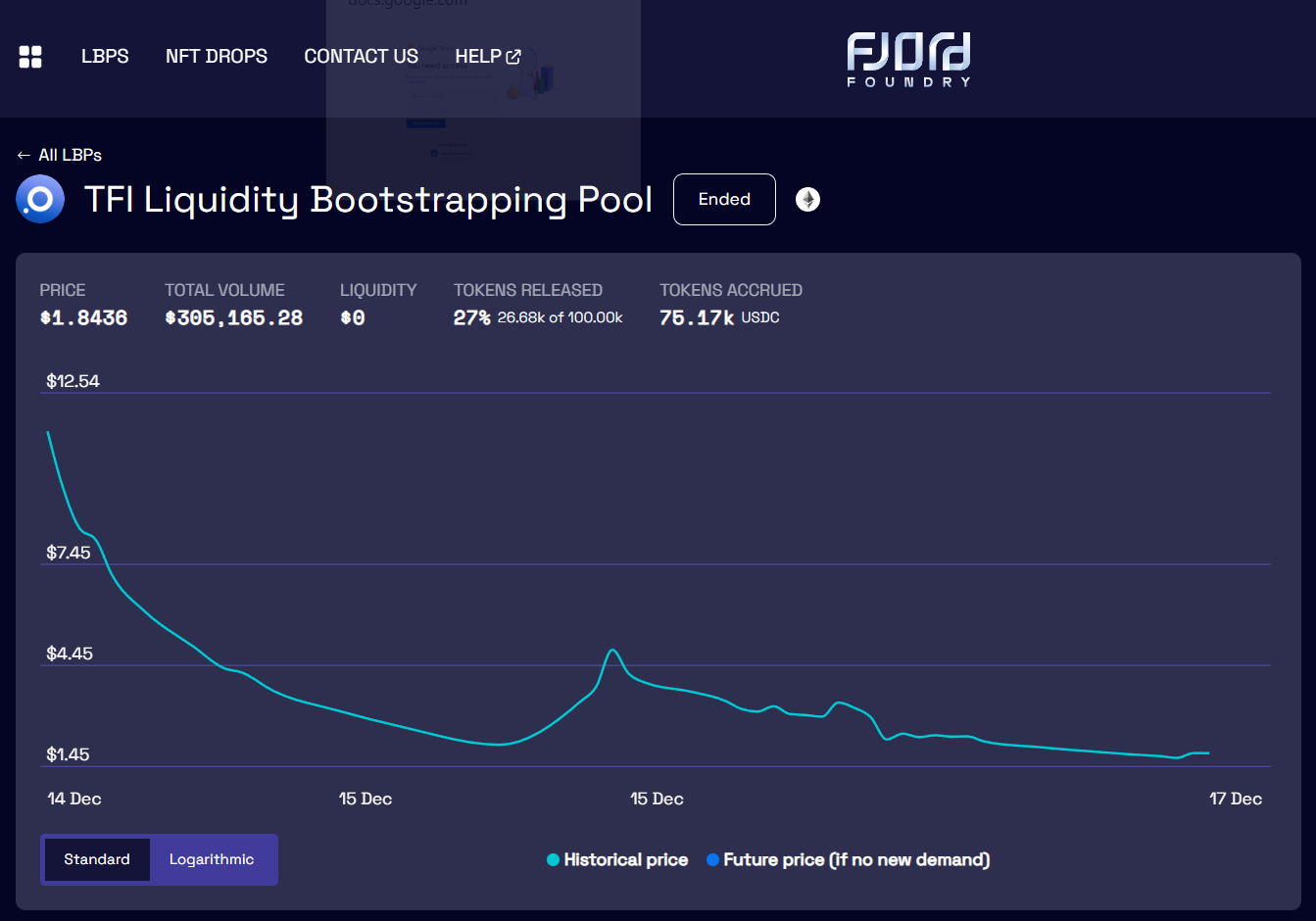Select the 27% tokens released figure
Image resolution: width=1316 pixels, height=921 pixels.
pos(471,317)
